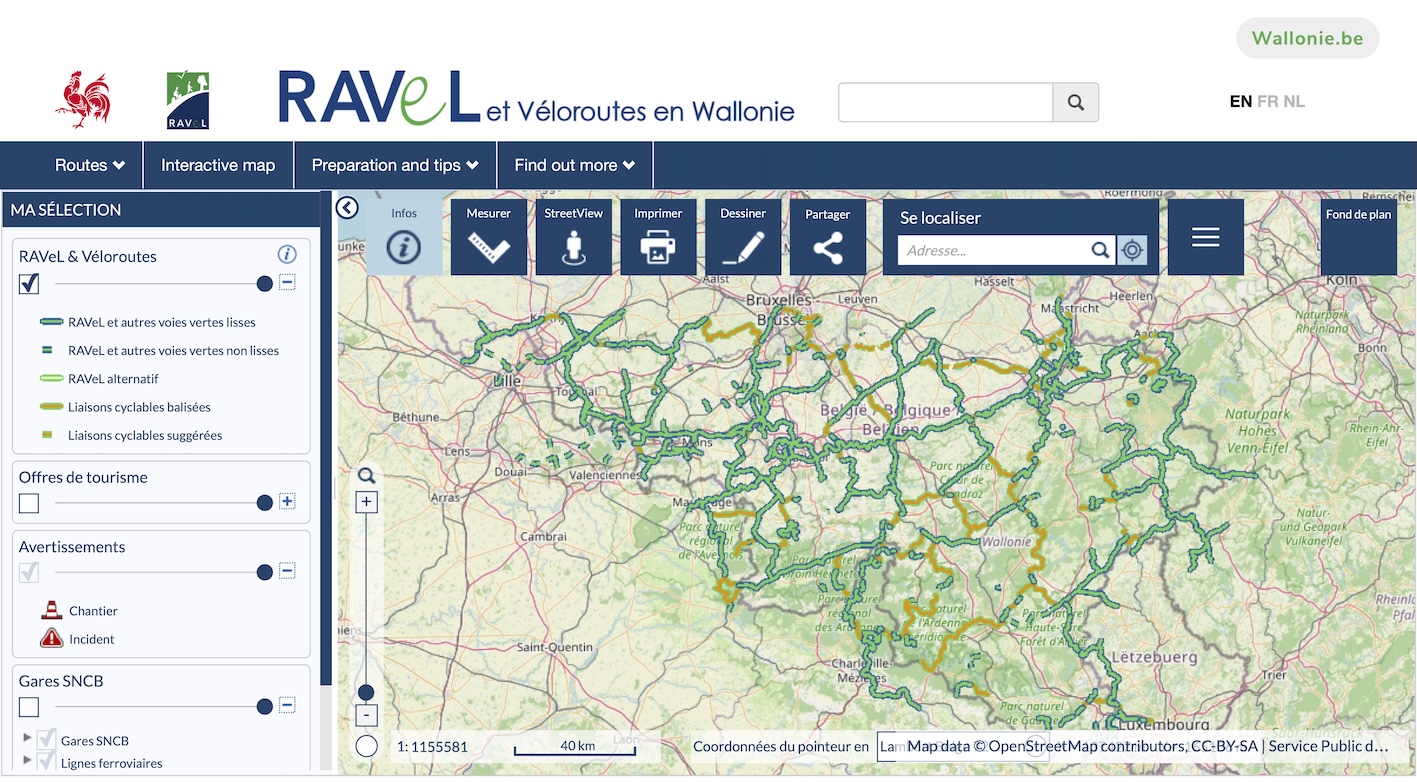Click the map scale value 1: 1155581

tap(432, 746)
